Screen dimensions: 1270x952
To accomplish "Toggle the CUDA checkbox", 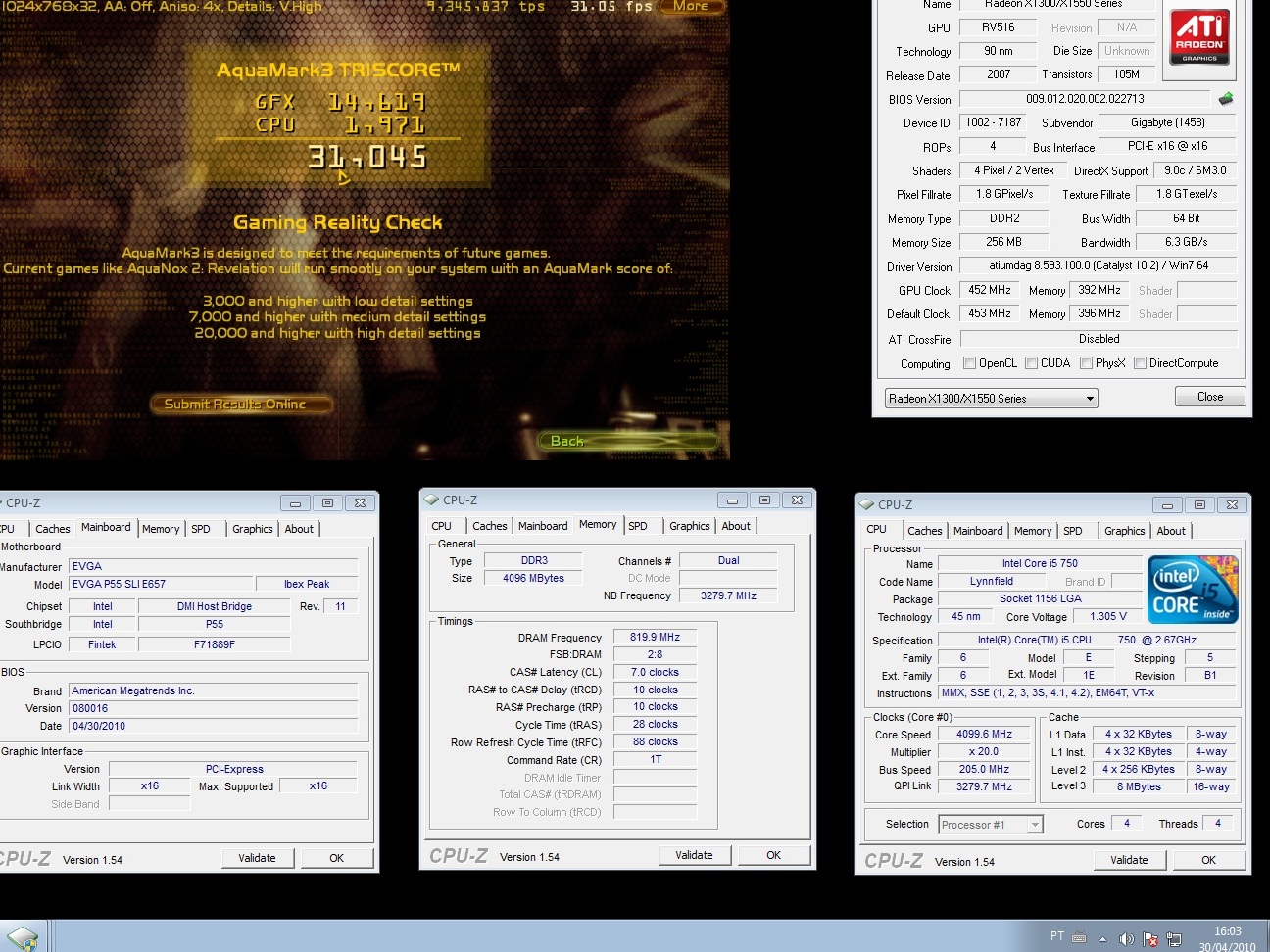I will [1031, 363].
